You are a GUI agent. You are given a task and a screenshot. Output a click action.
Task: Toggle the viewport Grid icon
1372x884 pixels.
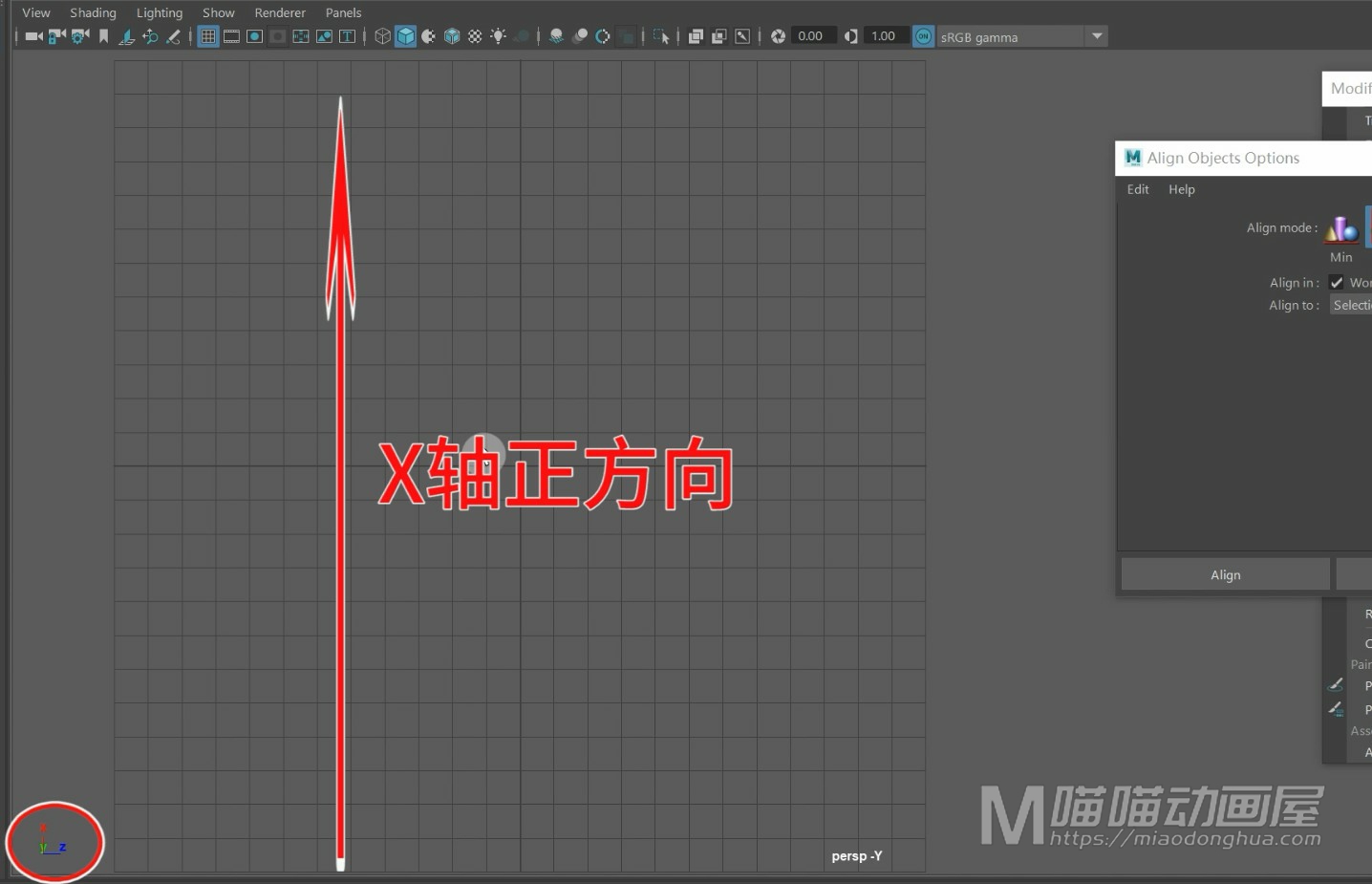point(208,36)
